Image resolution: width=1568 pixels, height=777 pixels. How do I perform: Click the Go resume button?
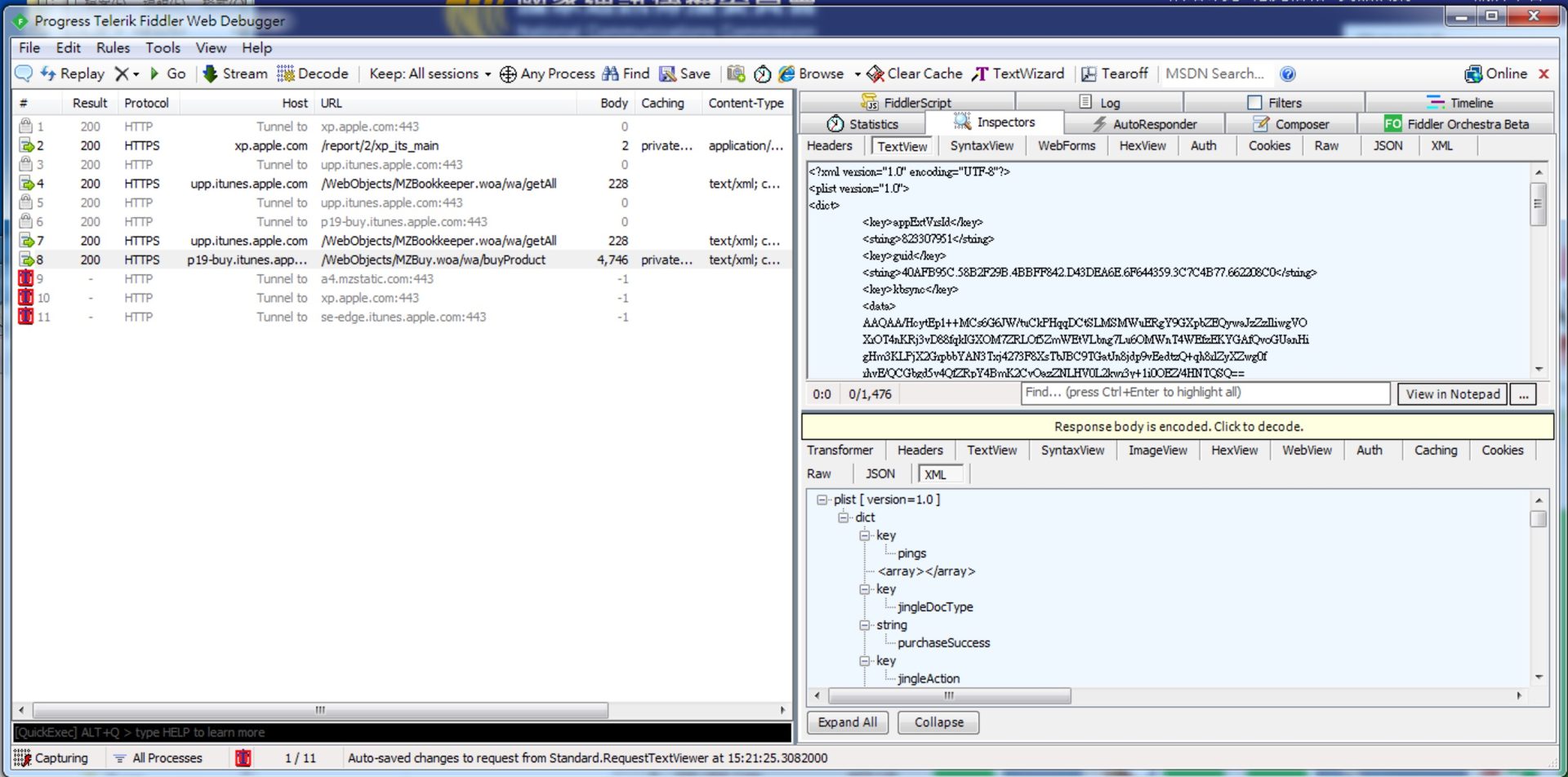pos(167,73)
